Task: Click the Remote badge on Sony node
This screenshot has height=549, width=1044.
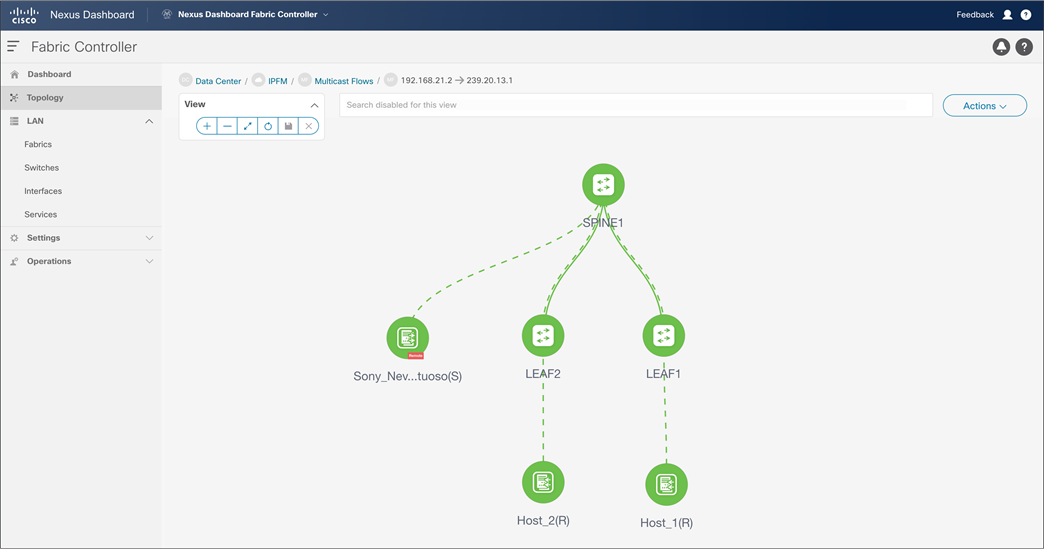Action: coord(415,355)
